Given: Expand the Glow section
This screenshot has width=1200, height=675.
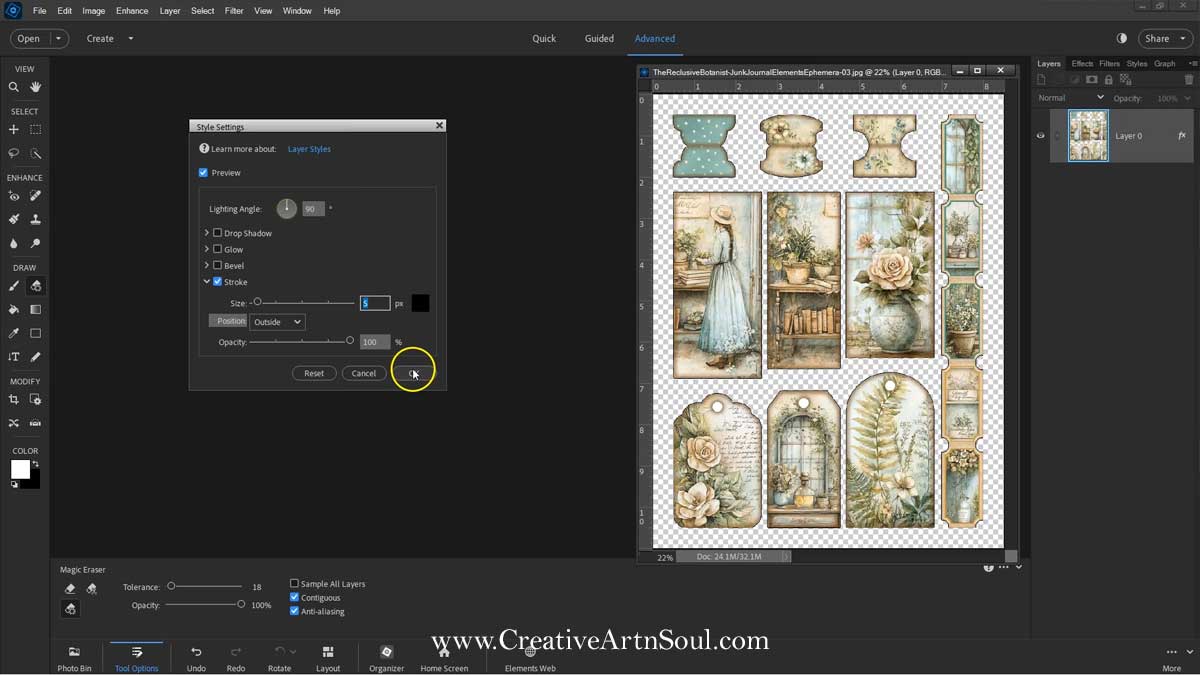Looking at the screenshot, I should [207, 249].
